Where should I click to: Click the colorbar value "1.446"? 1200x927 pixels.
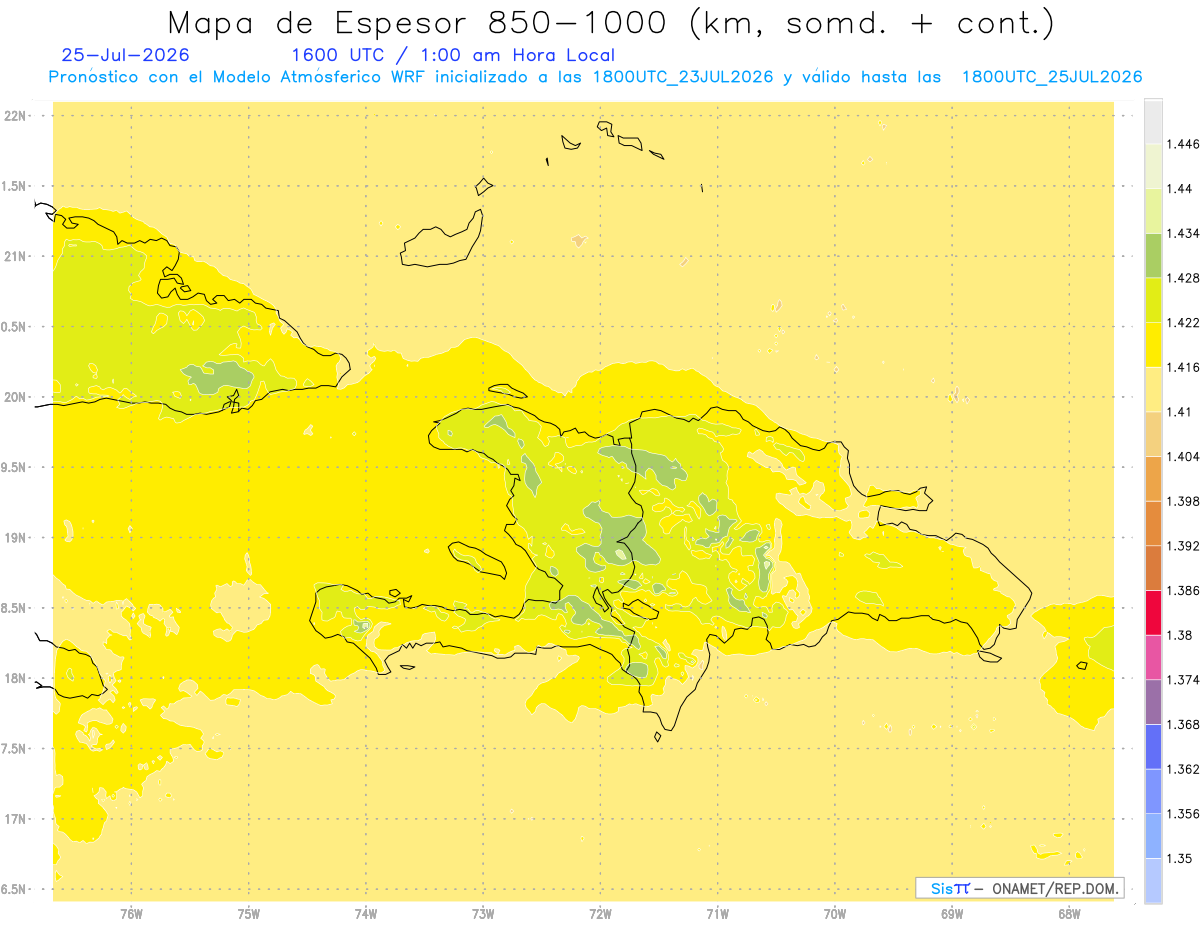tap(1183, 144)
